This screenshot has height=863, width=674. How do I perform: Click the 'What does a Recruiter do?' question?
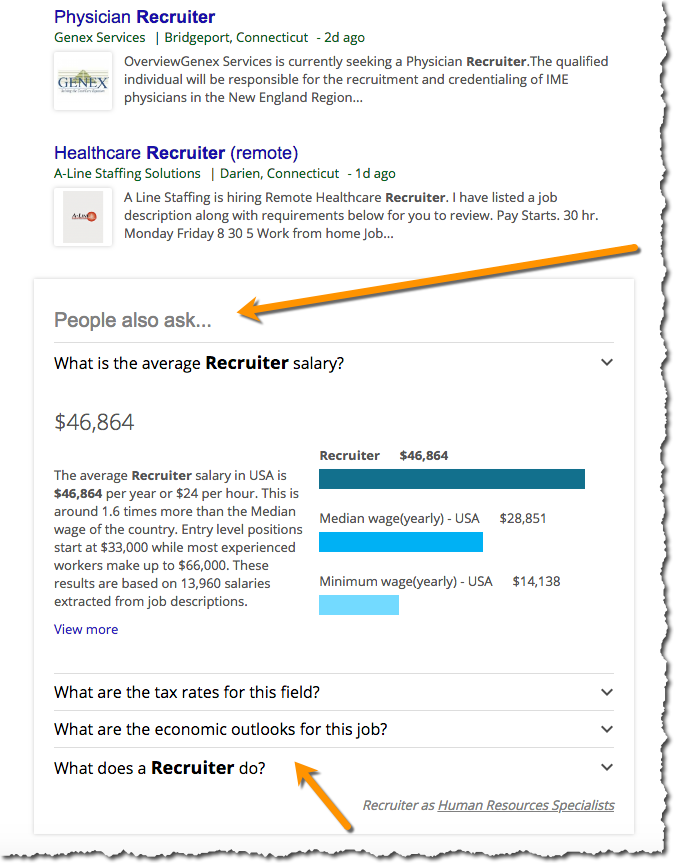[x=160, y=768]
